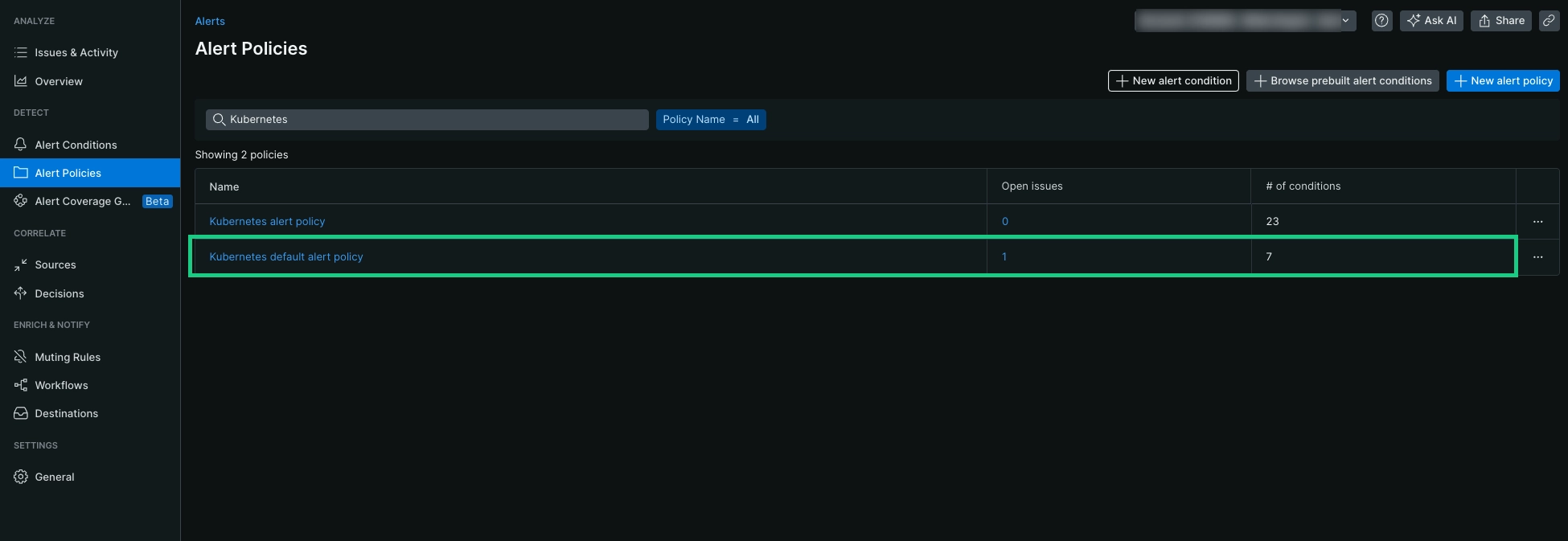Click the copy permalink chain icon
The image size is (1568, 541).
point(1549,21)
